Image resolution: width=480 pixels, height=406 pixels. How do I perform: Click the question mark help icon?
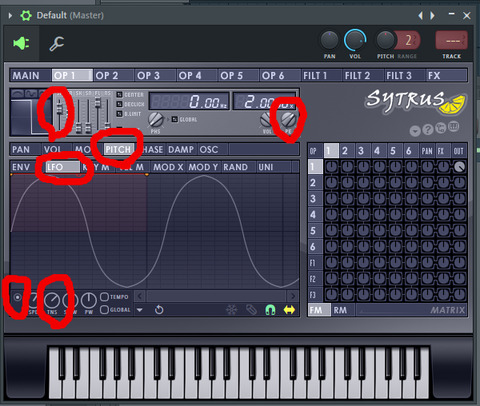click(x=428, y=129)
